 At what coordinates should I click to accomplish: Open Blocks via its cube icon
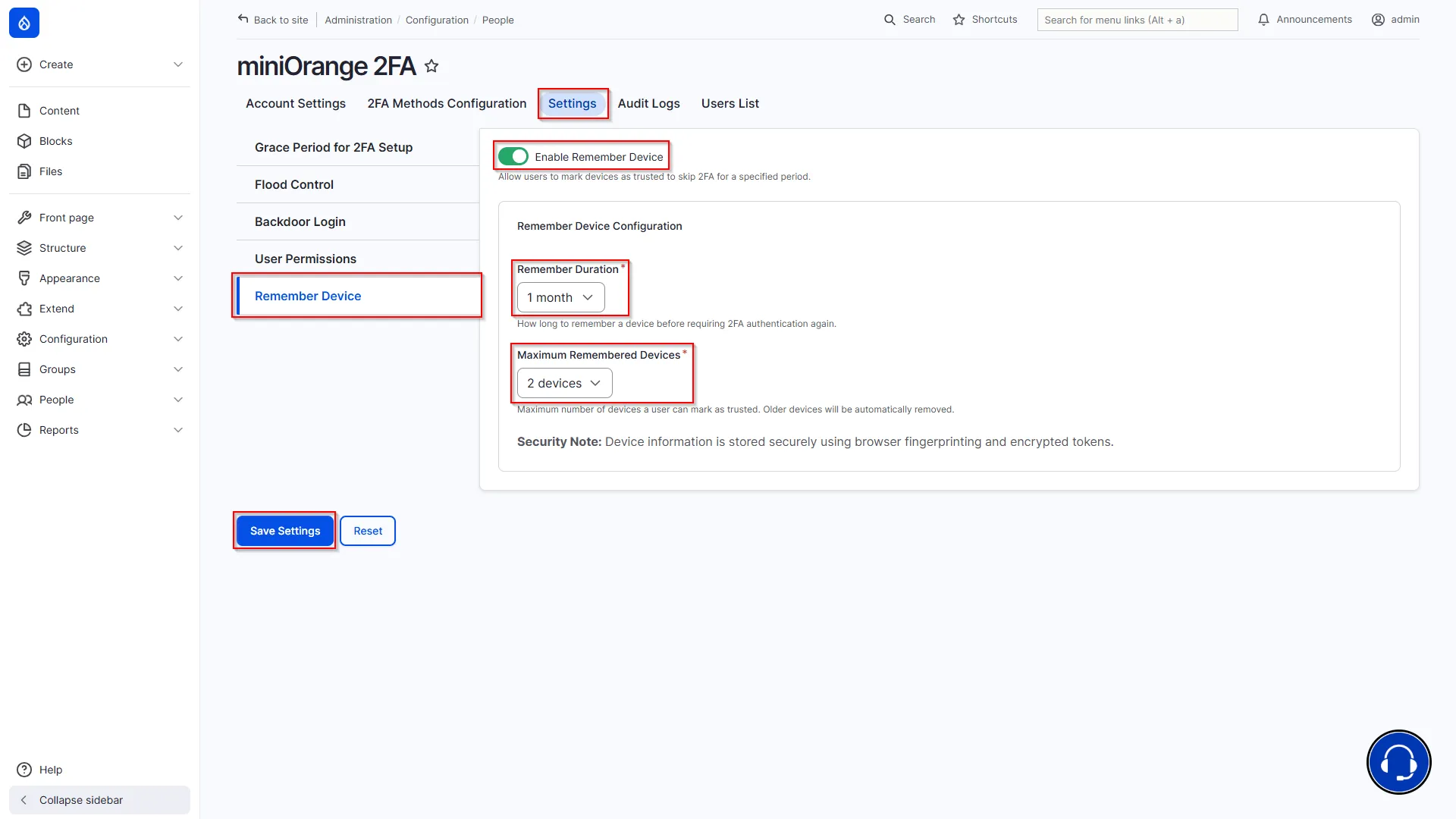point(24,141)
